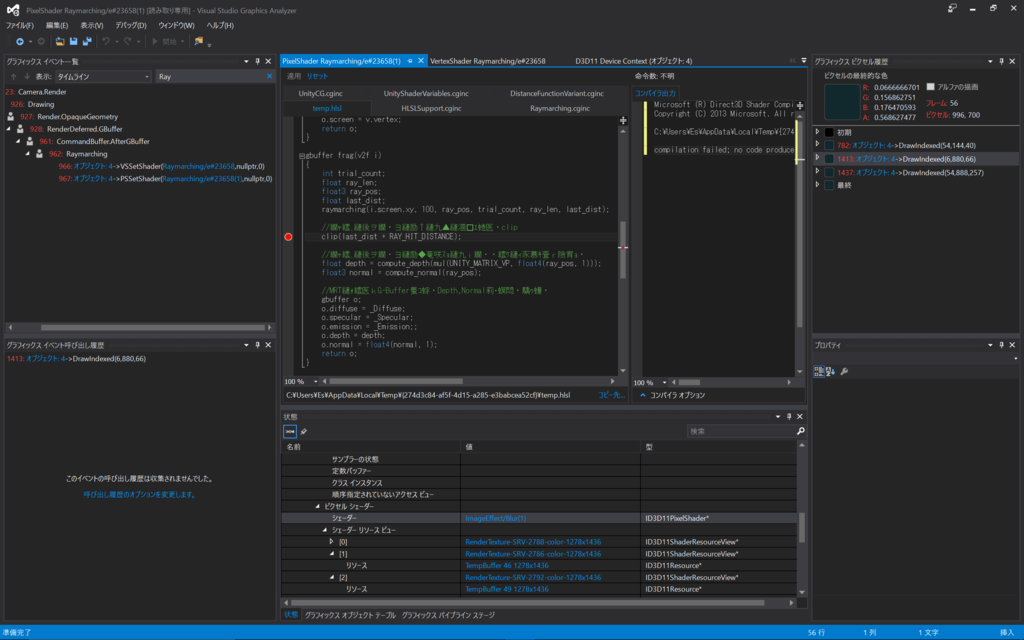Viewport: 1024px width, 640px height.
Task: Toggle checkbox for the 782 DrawIndexed entry
Action: click(830, 145)
